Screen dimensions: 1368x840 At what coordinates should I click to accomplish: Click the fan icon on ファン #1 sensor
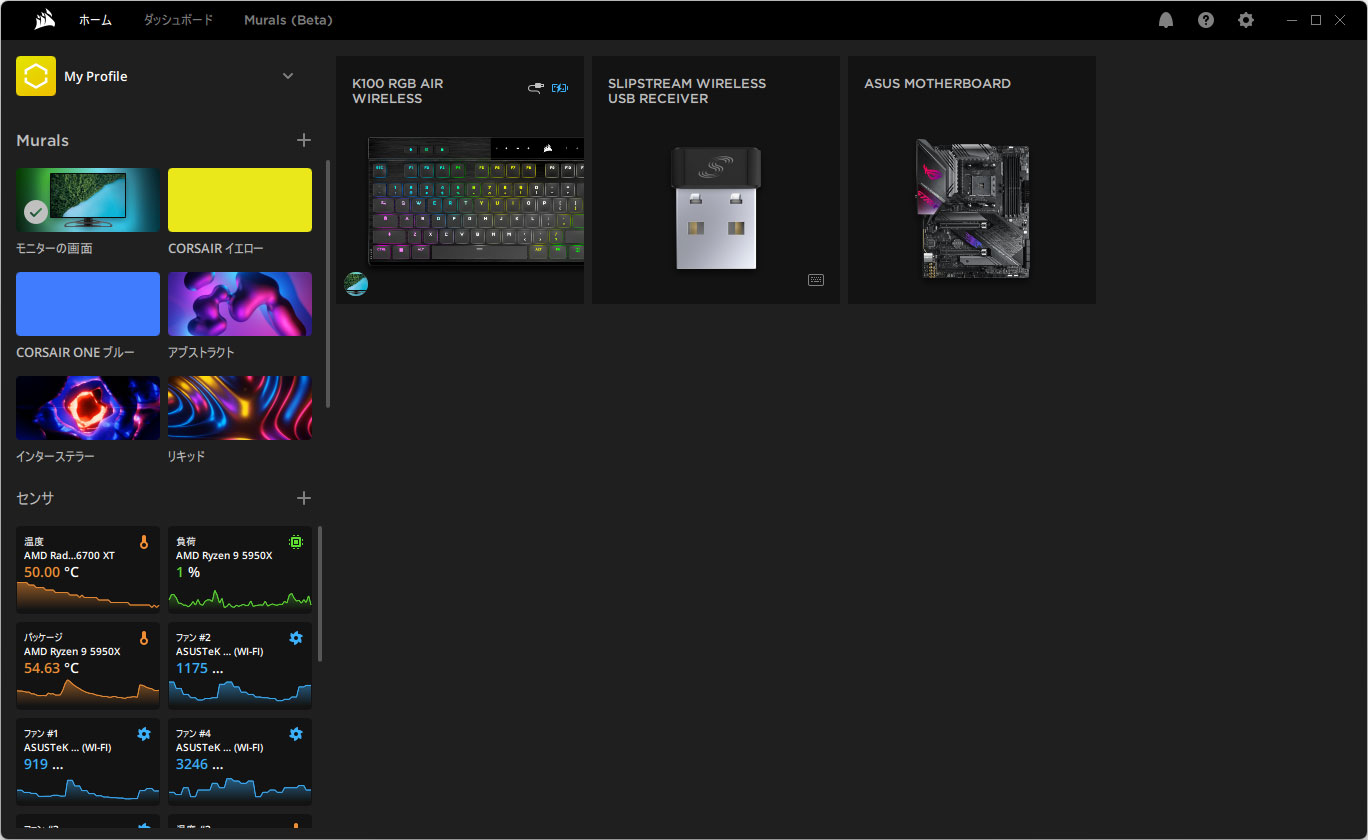tap(144, 734)
